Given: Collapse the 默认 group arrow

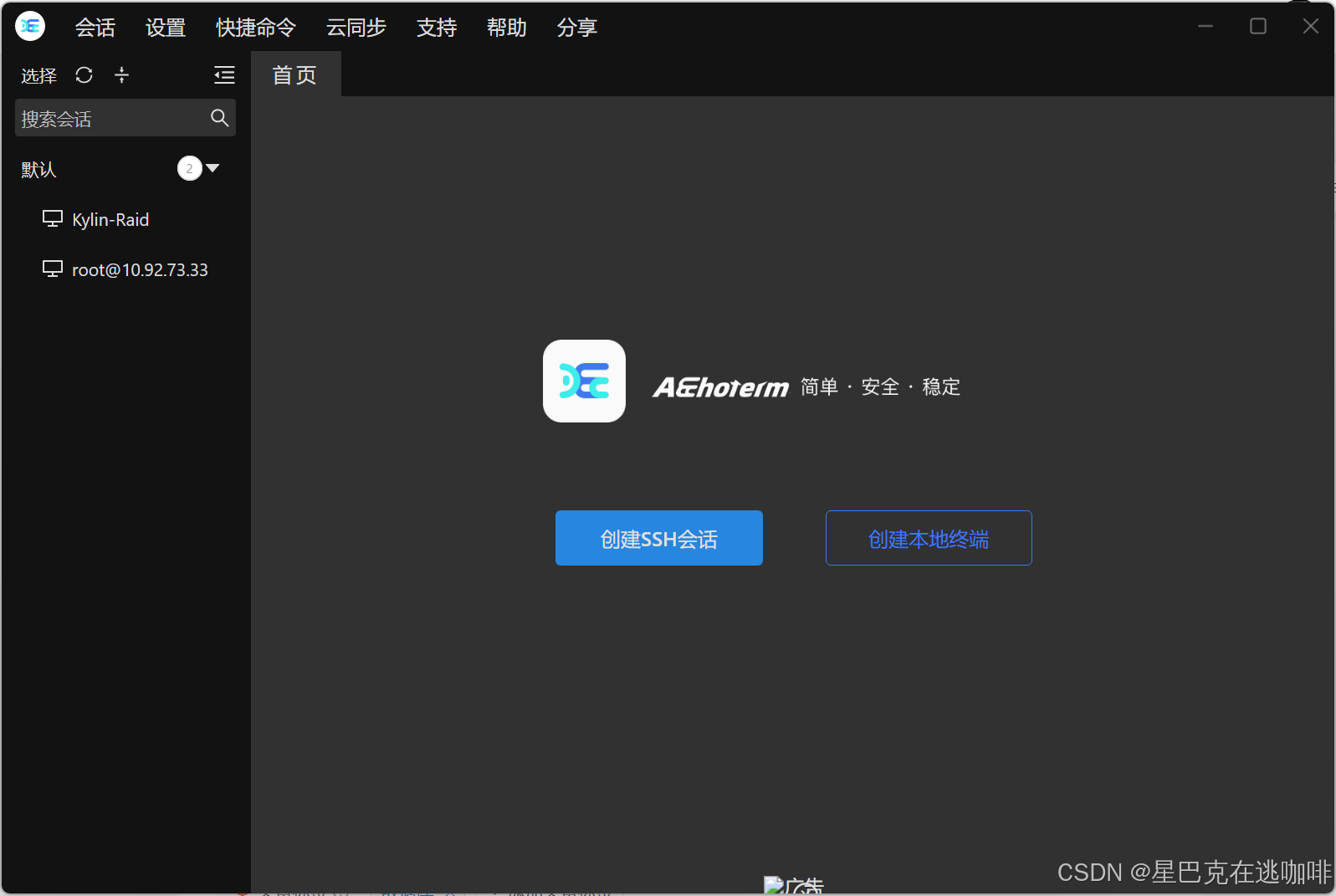Looking at the screenshot, I should pyautogui.click(x=212, y=168).
